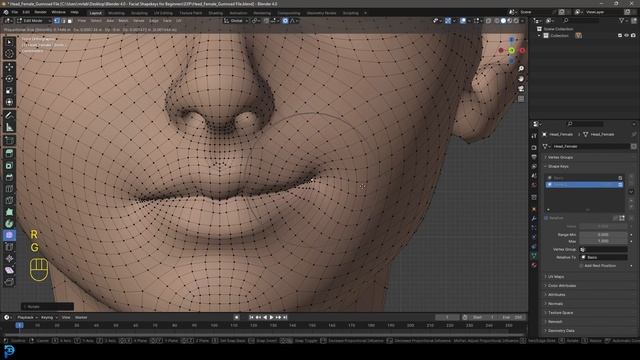Select the Rip Region tool
Image resolution: width=640 pixels, height=360 pixels.
coord(9,282)
